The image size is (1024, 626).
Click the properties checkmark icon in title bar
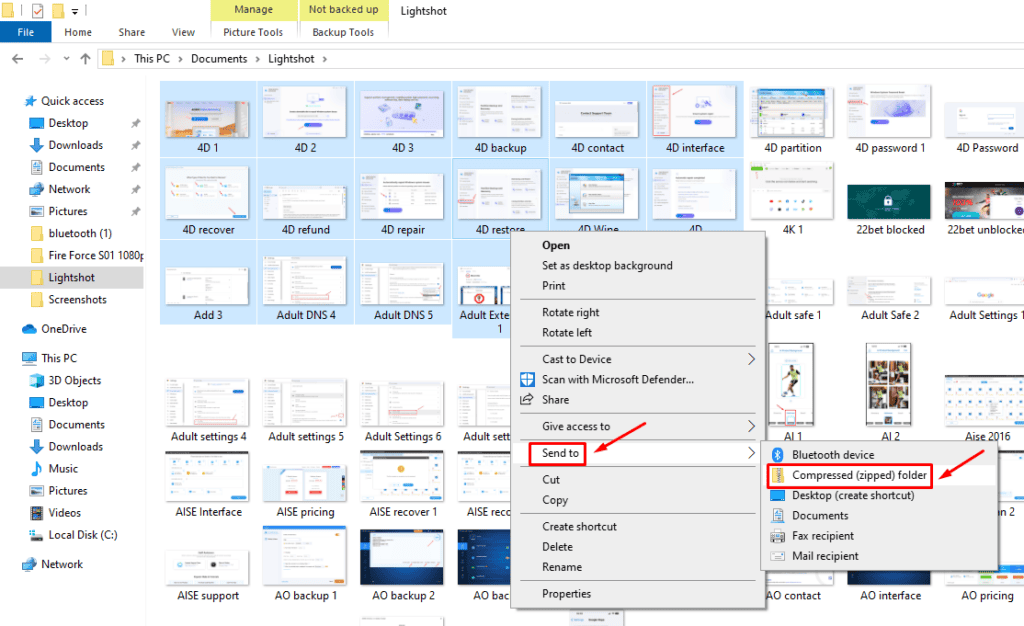(37, 11)
